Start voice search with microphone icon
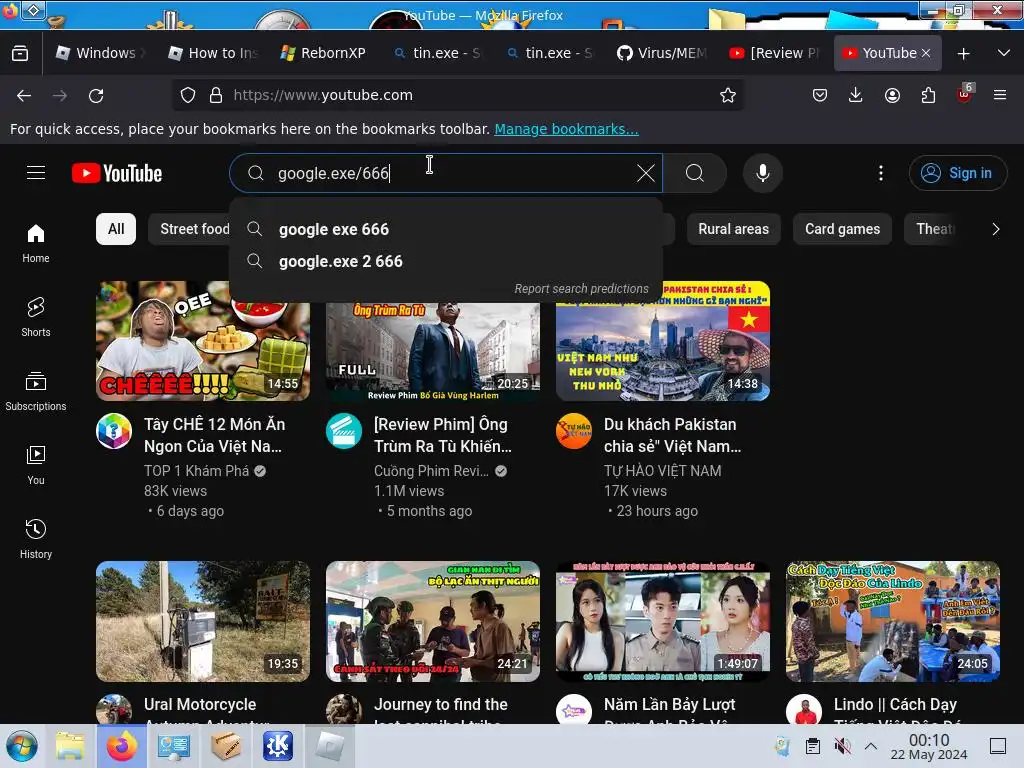 click(762, 173)
